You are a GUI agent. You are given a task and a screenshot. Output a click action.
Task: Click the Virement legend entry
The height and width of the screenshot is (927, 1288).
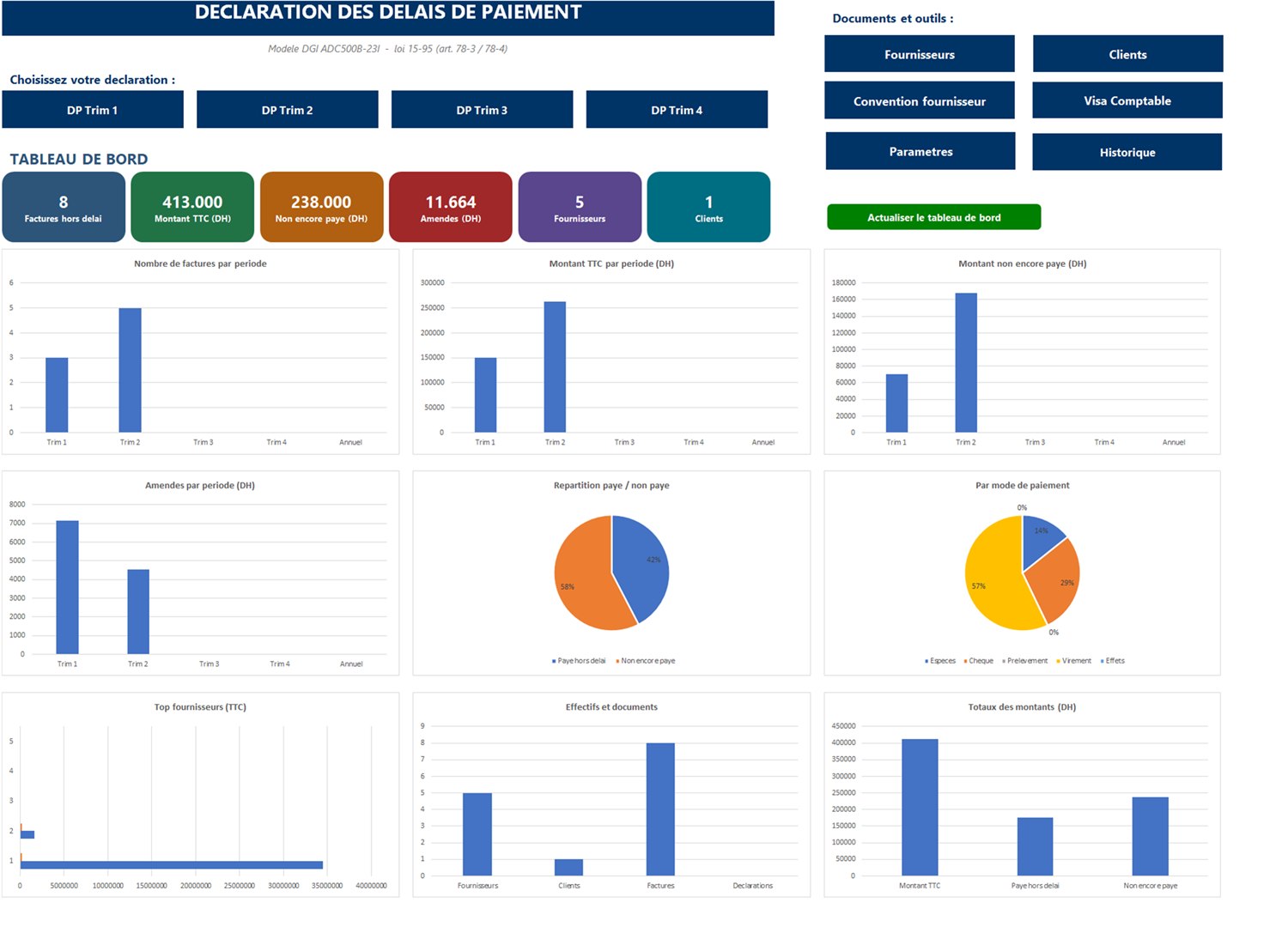[x=1073, y=661]
